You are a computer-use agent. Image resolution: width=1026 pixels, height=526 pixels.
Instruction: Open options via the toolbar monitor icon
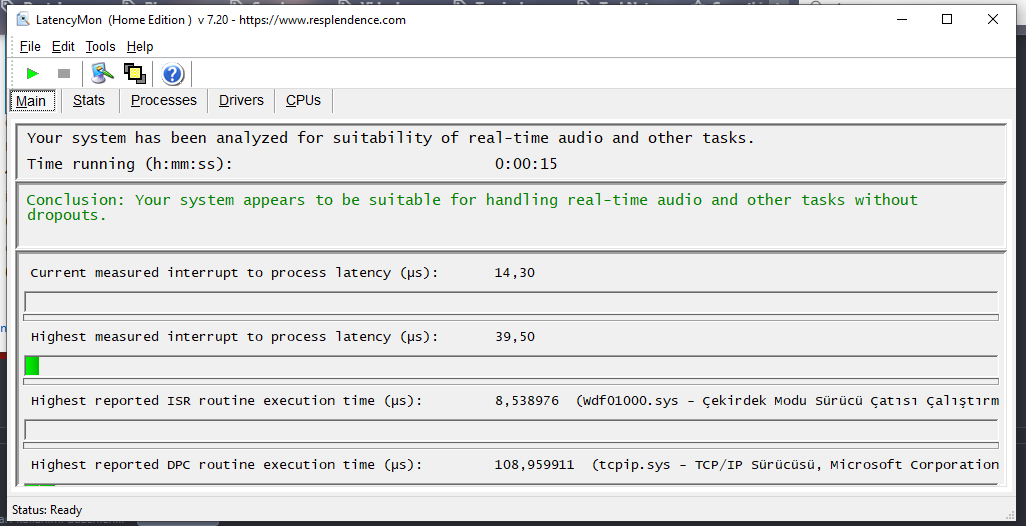click(101, 73)
